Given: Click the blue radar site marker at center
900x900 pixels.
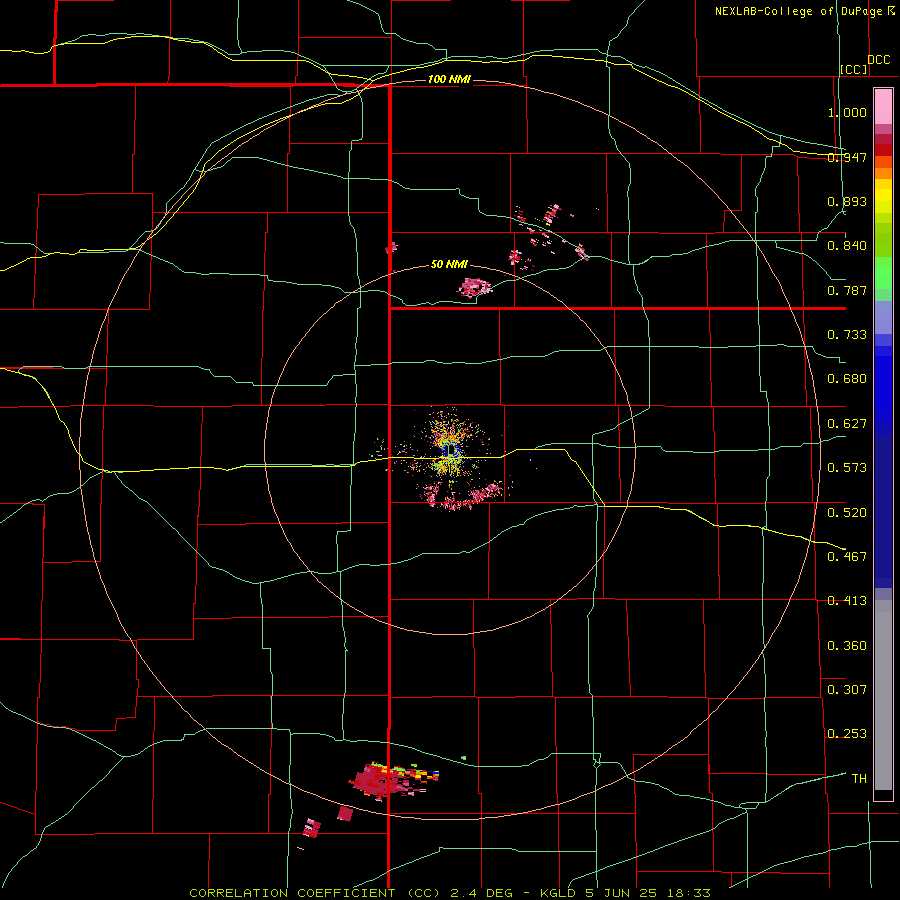Looking at the screenshot, I should tap(452, 449).
